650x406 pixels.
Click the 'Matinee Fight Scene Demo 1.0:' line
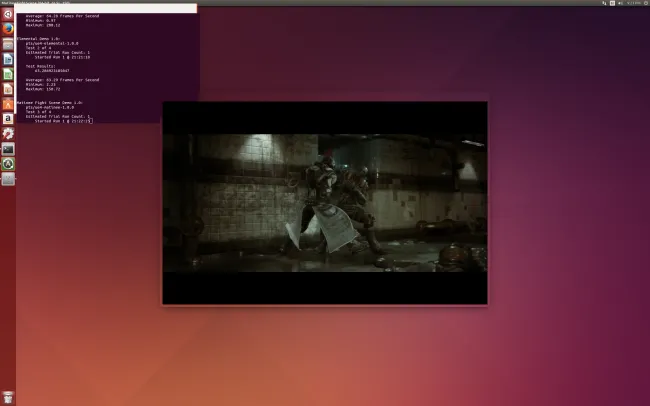coord(50,102)
